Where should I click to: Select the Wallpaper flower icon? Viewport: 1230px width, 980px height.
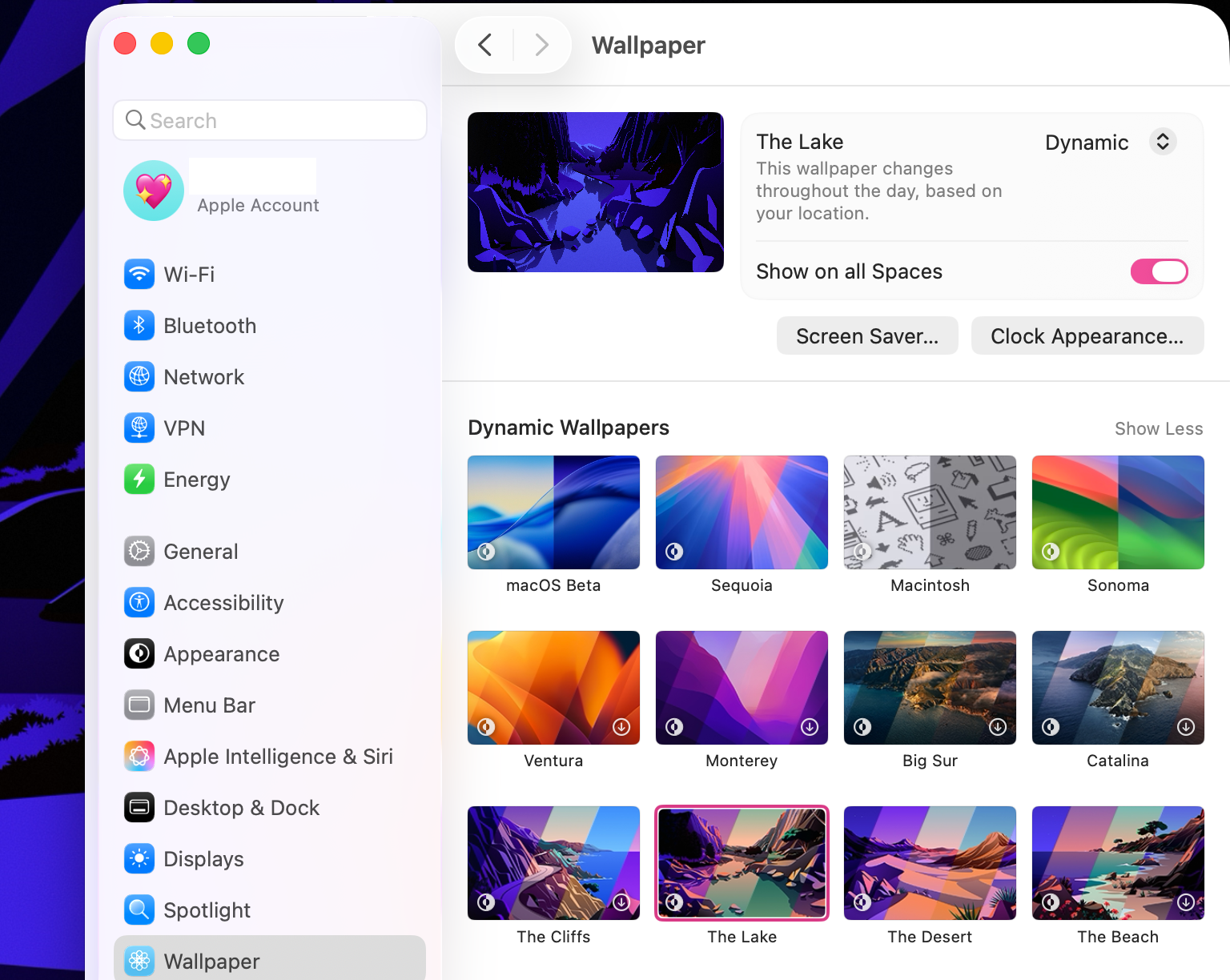(x=139, y=962)
